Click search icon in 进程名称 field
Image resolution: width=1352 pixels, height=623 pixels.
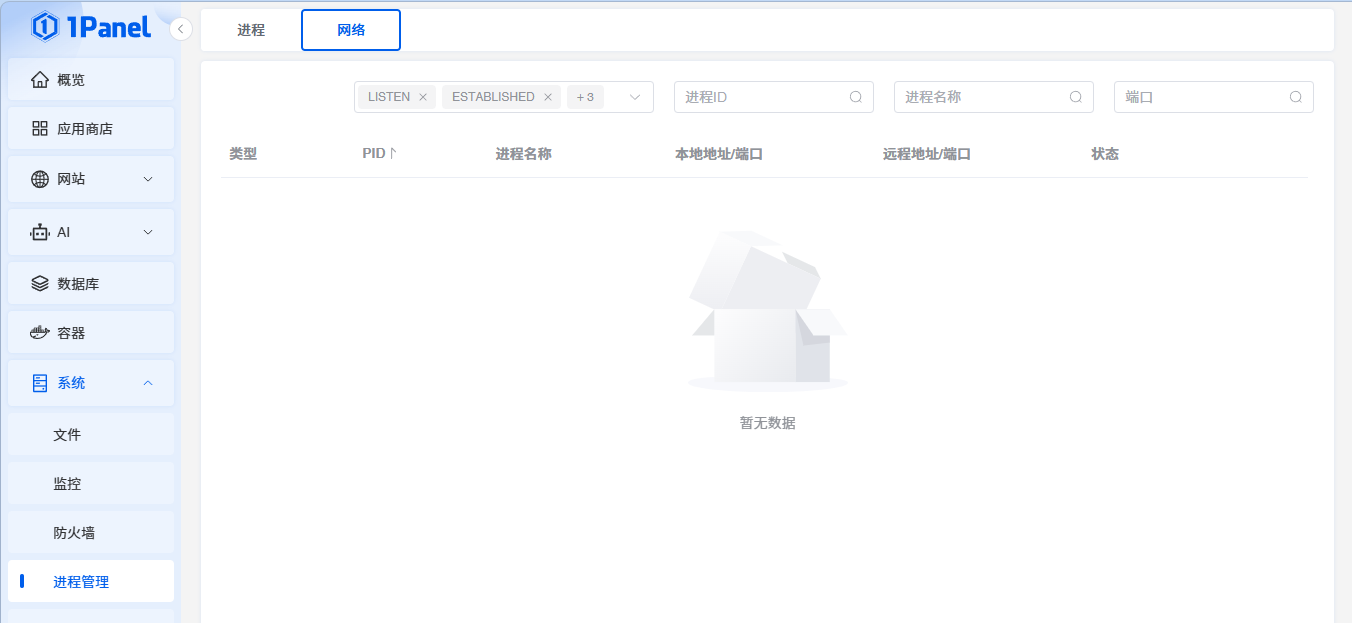(1075, 97)
